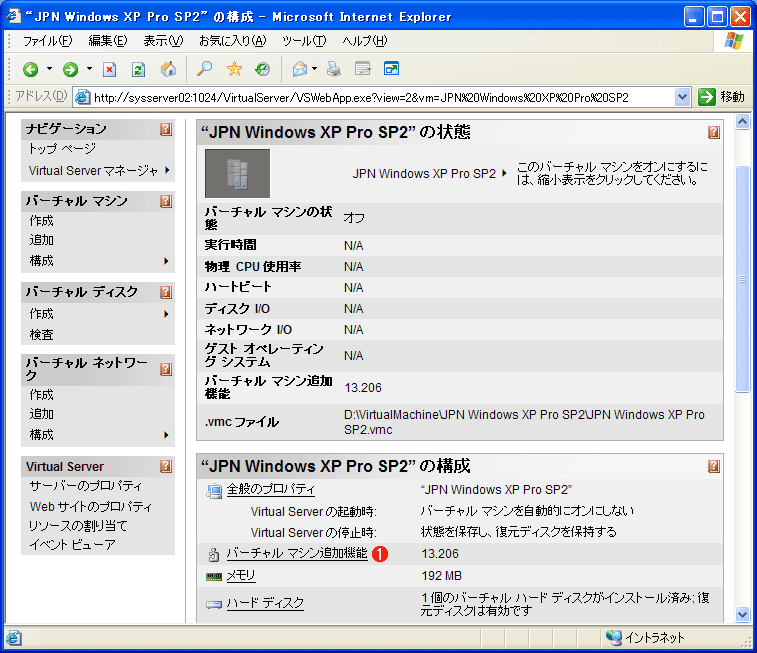Expand JPN Windows XP Pro SP2 arrow
Viewport: 757px width, 653px height.
[505, 173]
